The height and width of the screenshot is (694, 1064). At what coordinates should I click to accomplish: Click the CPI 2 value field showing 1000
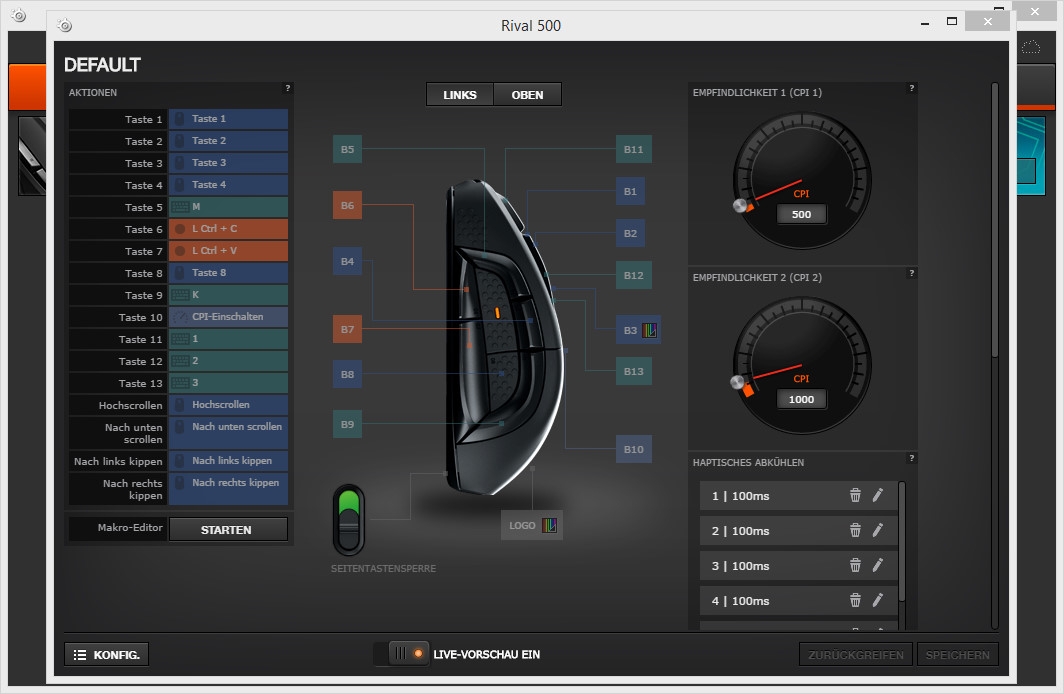click(801, 399)
